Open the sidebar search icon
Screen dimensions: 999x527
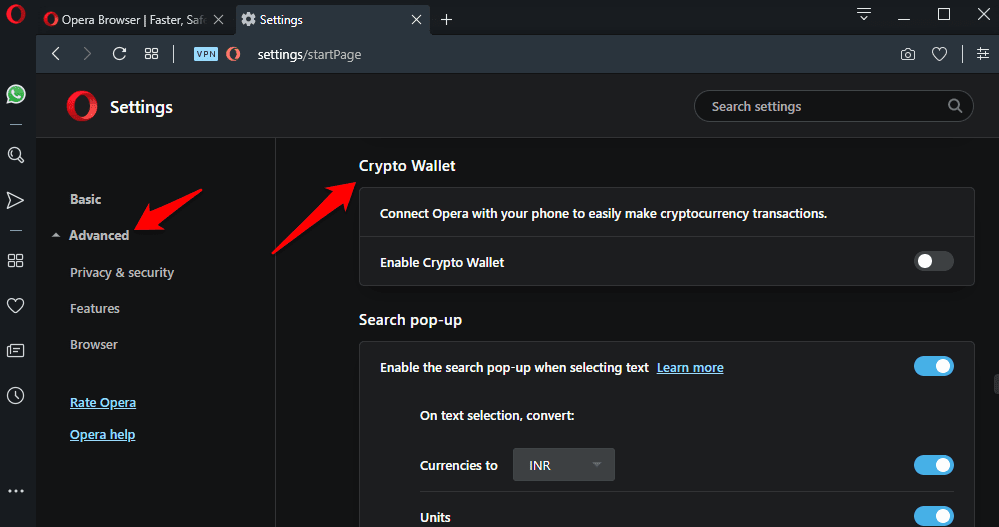point(16,155)
